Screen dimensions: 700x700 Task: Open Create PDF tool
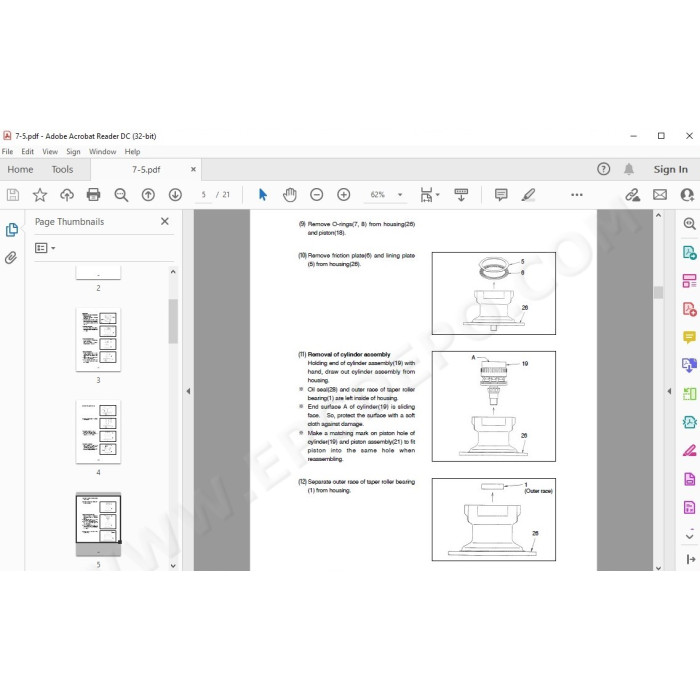[689, 309]
